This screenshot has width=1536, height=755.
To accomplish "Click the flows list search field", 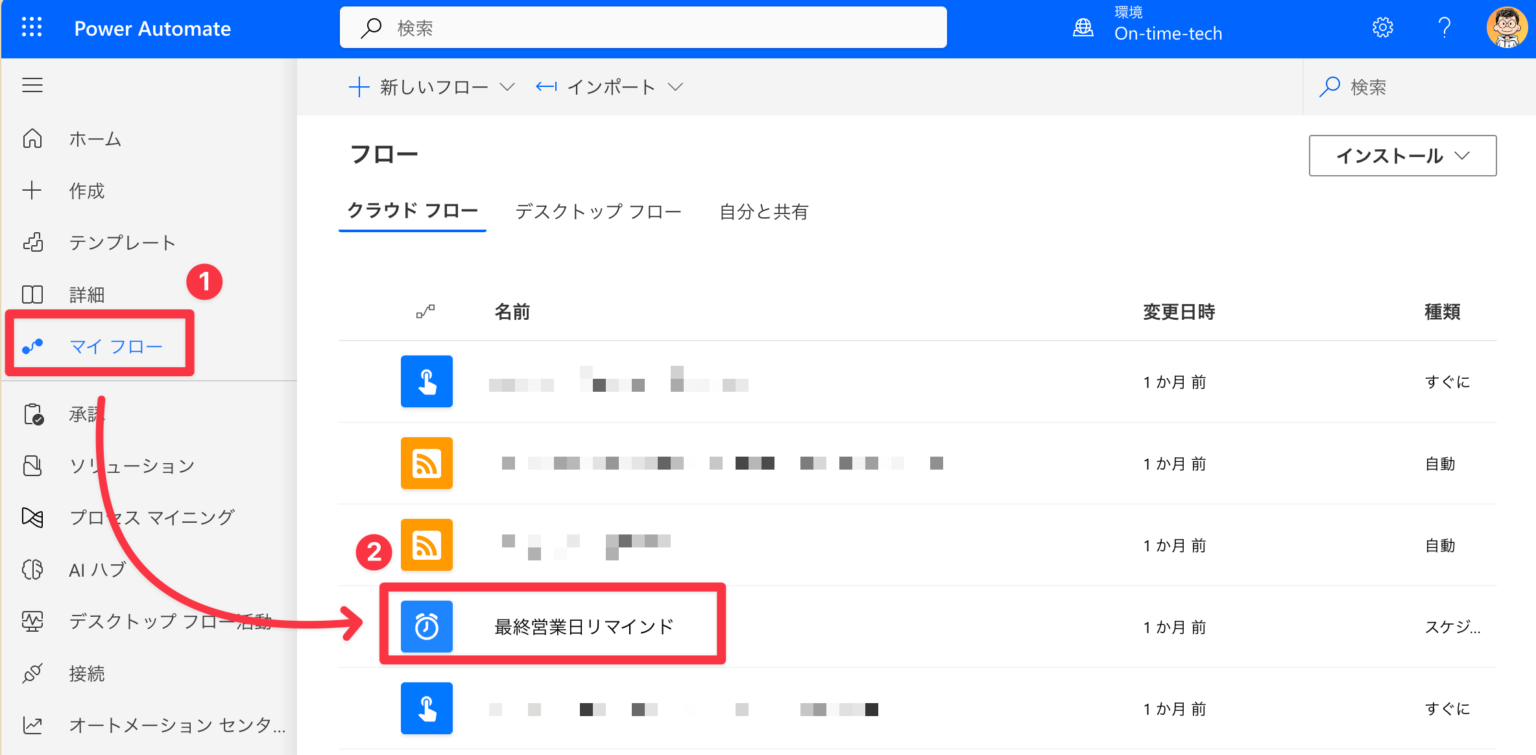I will [x=1419, y=87].
